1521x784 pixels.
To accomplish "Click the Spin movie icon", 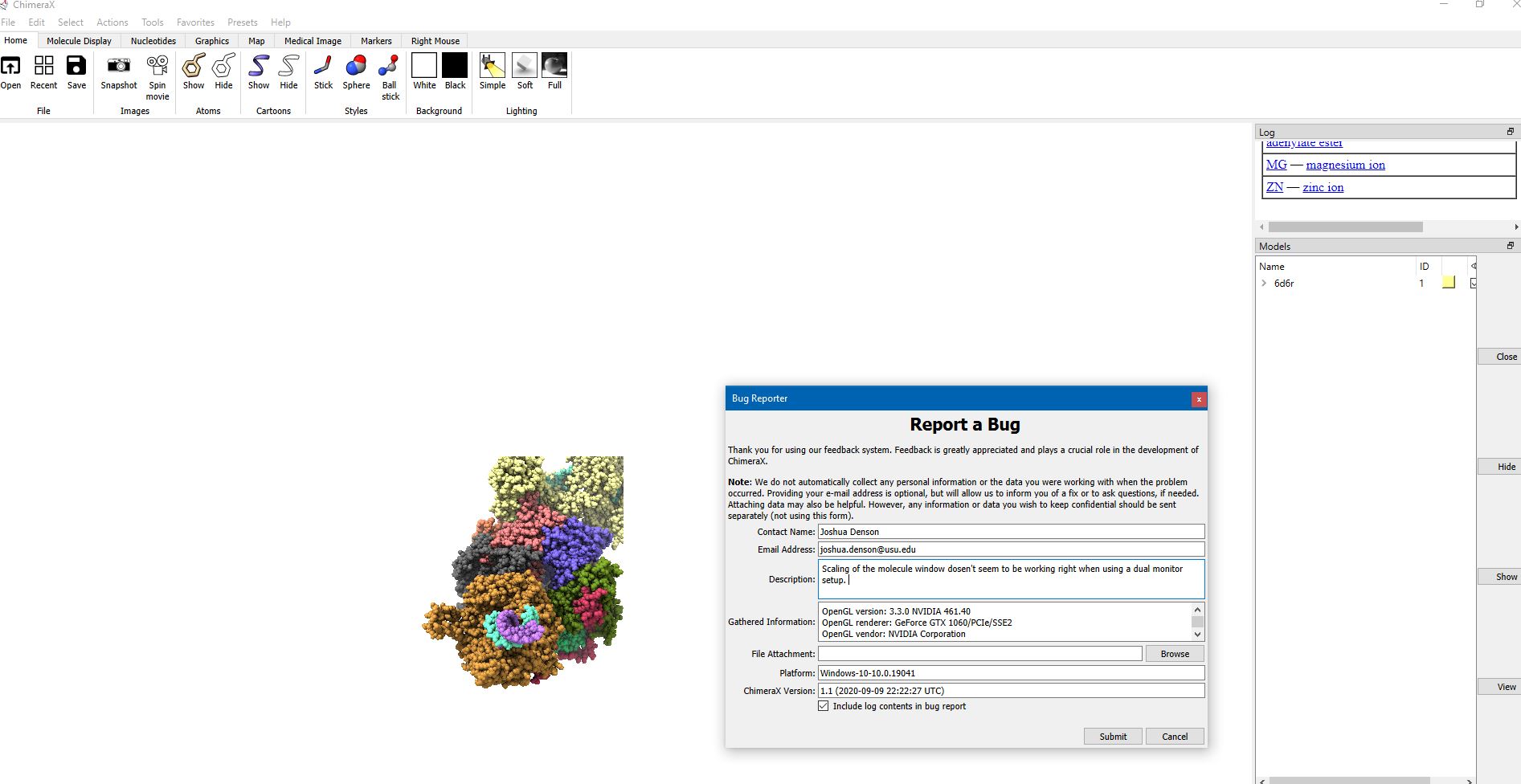I will pos(157,66).
